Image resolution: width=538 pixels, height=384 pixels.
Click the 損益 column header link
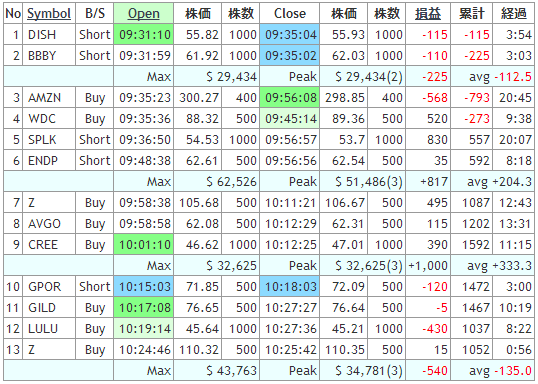tap(428, 14)
